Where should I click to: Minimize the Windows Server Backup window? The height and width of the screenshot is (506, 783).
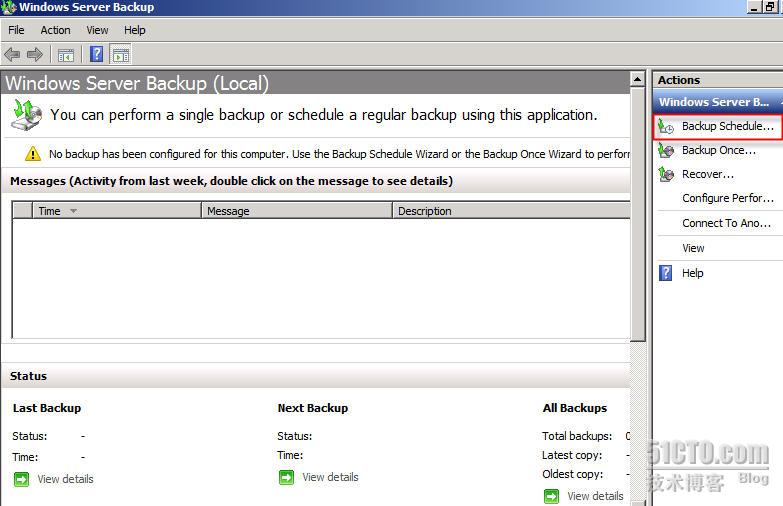click(754, 7)
